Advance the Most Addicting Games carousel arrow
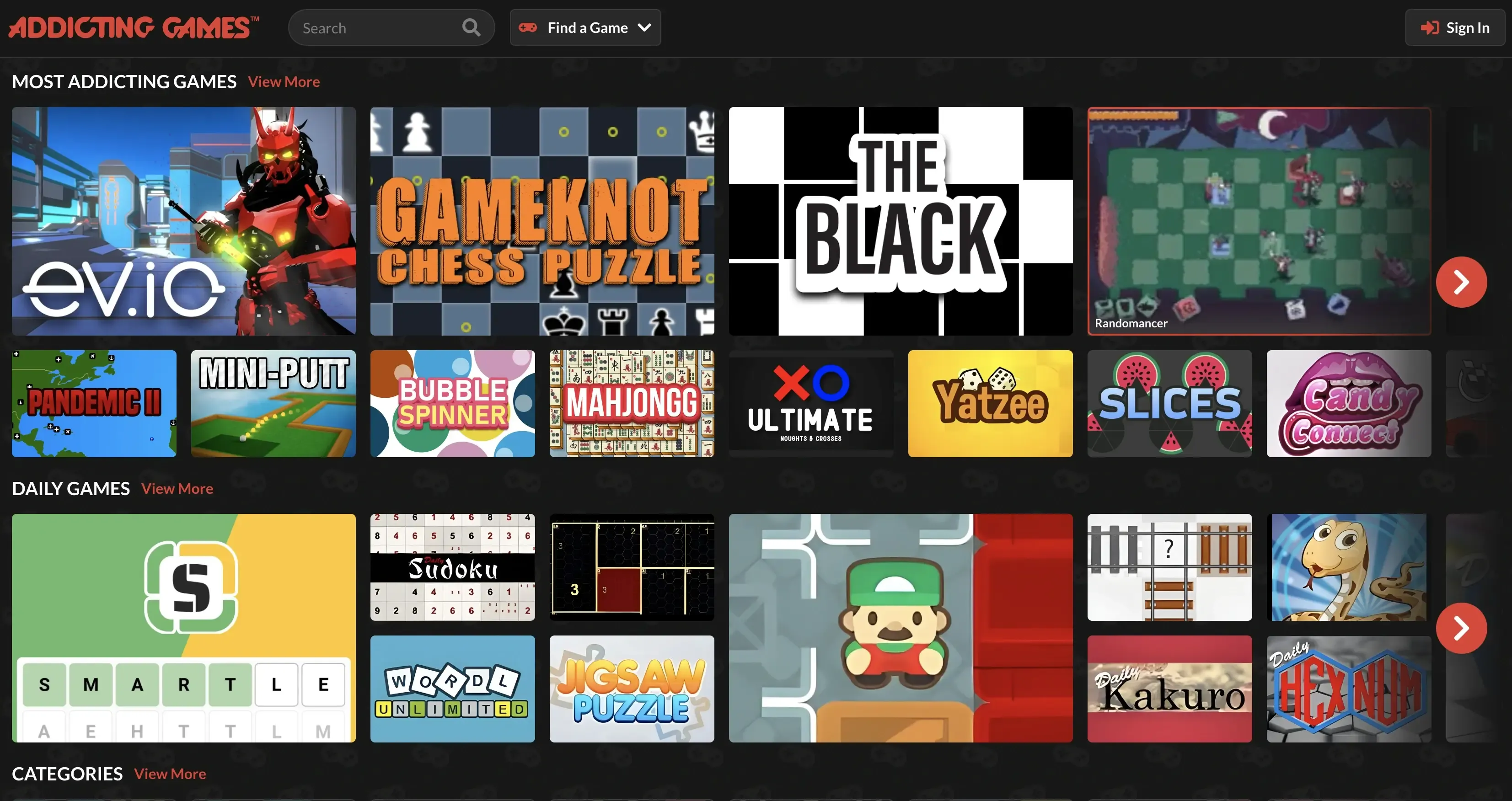1512x801 pixels. 1461,282
